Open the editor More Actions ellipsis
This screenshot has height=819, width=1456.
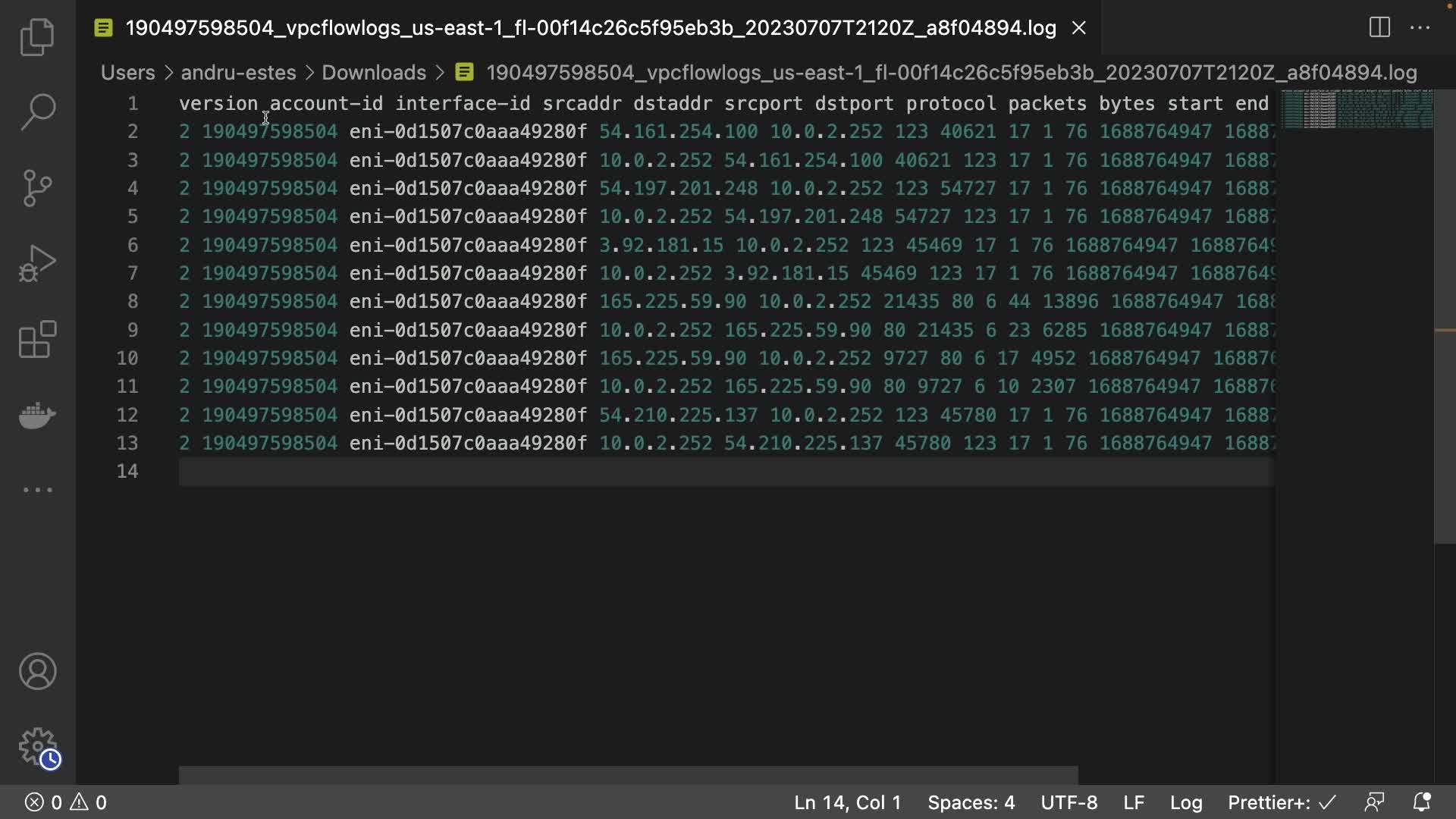[1420, 28]
